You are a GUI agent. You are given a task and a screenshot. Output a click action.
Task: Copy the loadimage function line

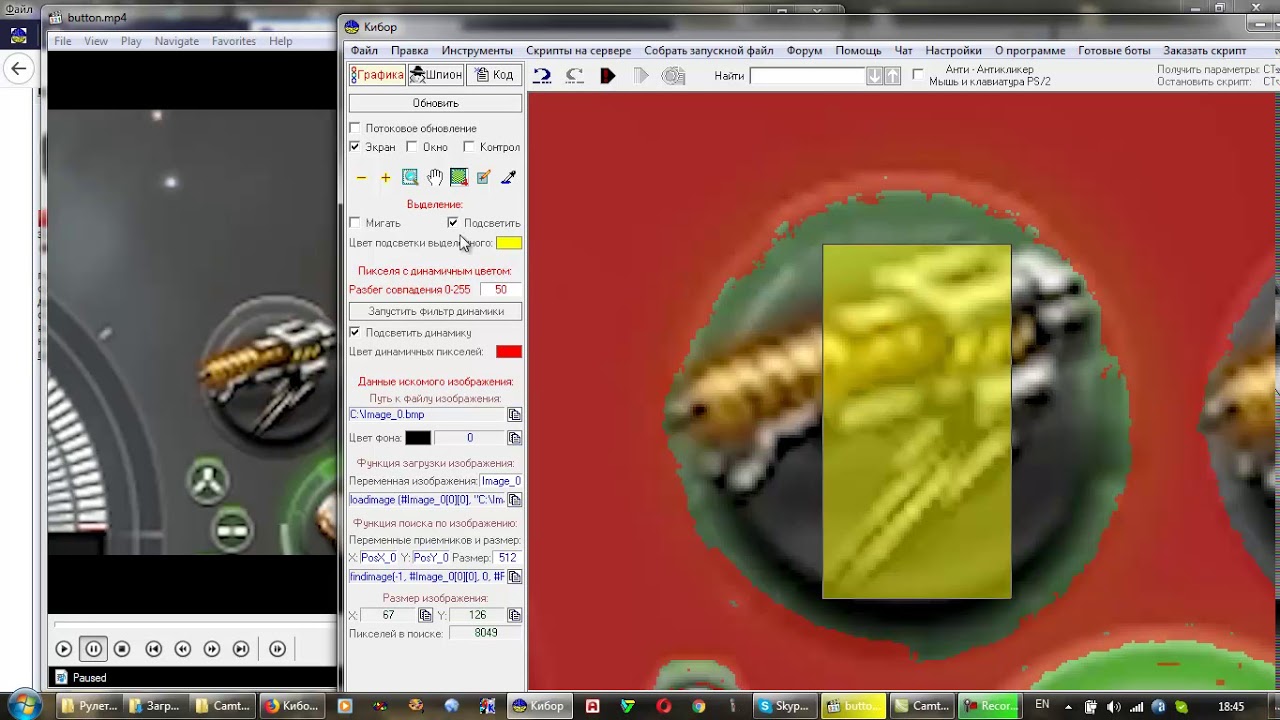514,500
